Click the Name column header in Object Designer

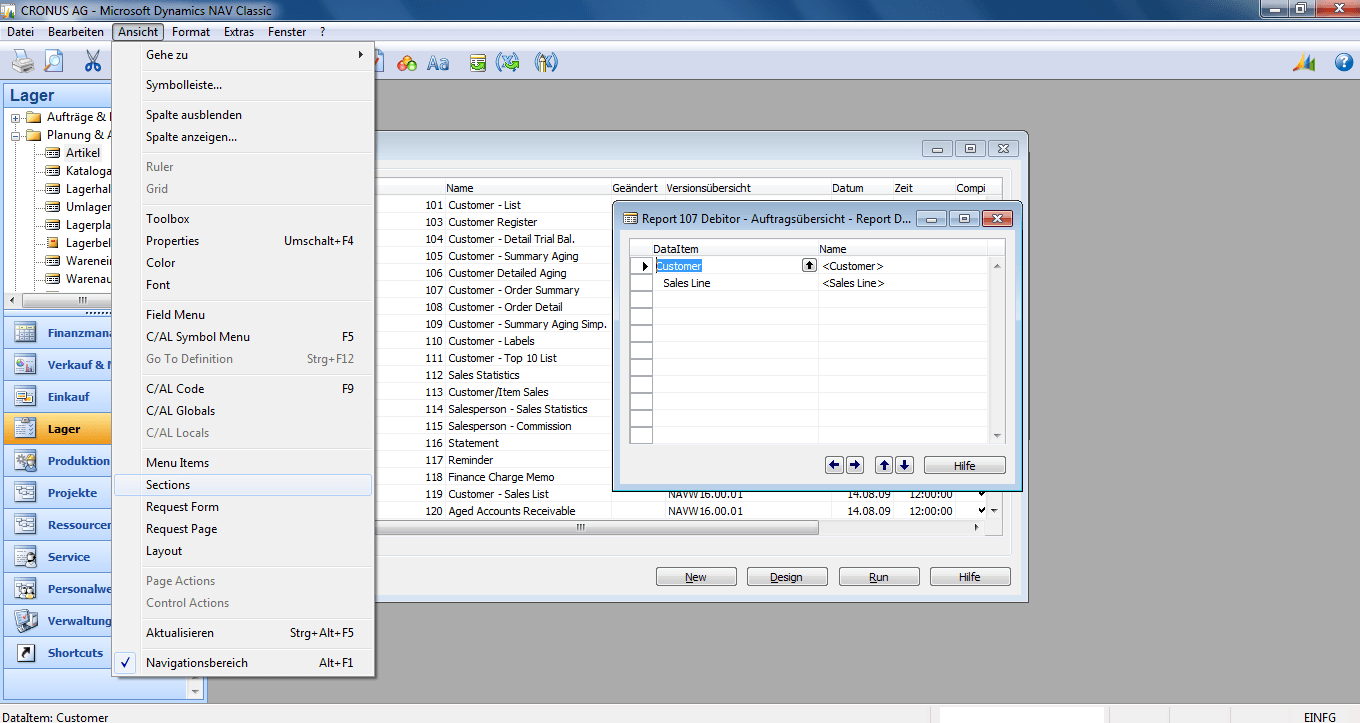[459, 188]
